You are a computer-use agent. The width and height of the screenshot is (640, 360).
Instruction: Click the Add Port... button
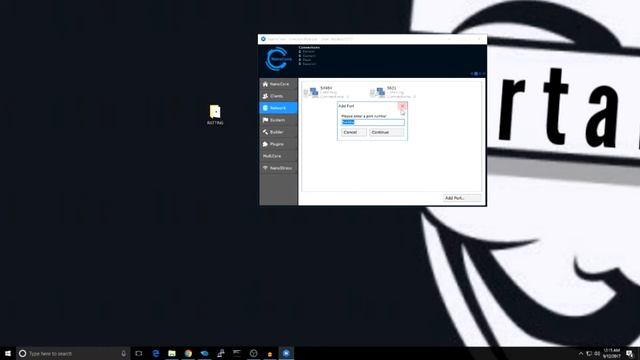[462, 198]
